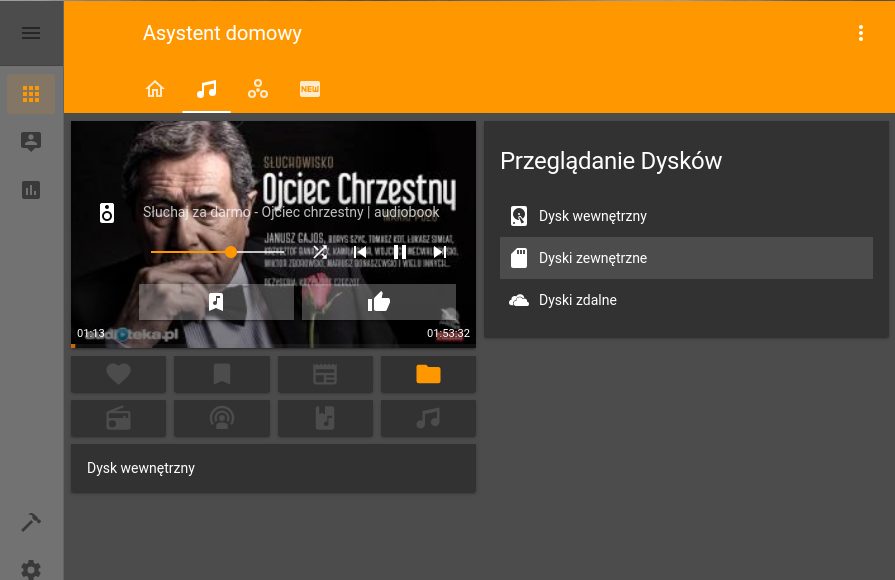Pause the audiobook playback
The image size is (895, 580).
[400, 252]
